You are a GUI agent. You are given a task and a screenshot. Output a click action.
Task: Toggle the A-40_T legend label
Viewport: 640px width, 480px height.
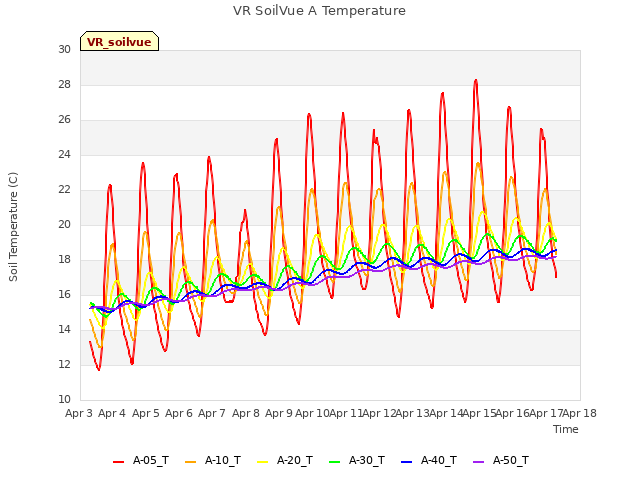[x=439, y=460]
